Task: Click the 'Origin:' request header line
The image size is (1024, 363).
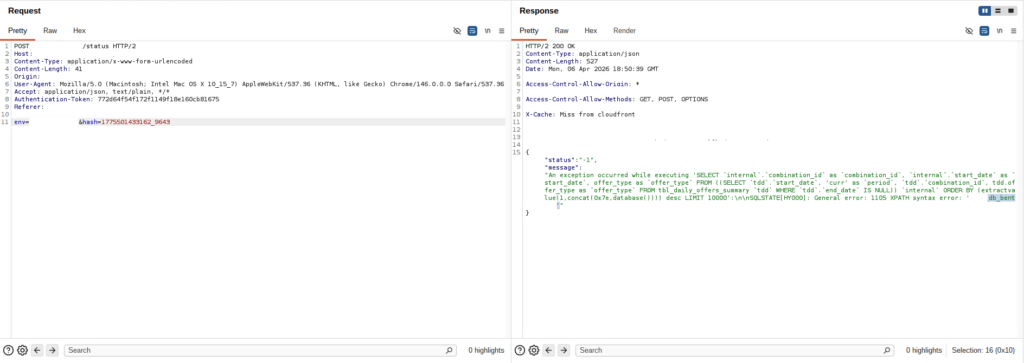Action: pyautogui.click(x=27, y=76)
